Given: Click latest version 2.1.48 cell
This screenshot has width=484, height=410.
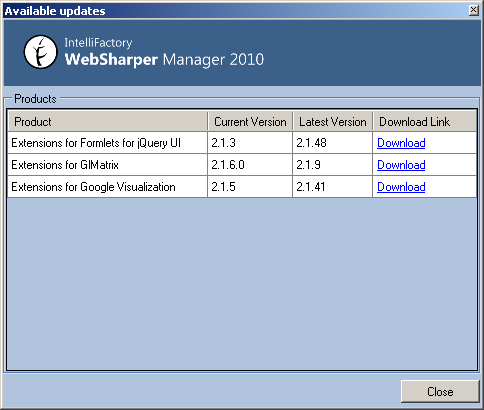Looking at the screenshot, I should [x=333, y=143].
